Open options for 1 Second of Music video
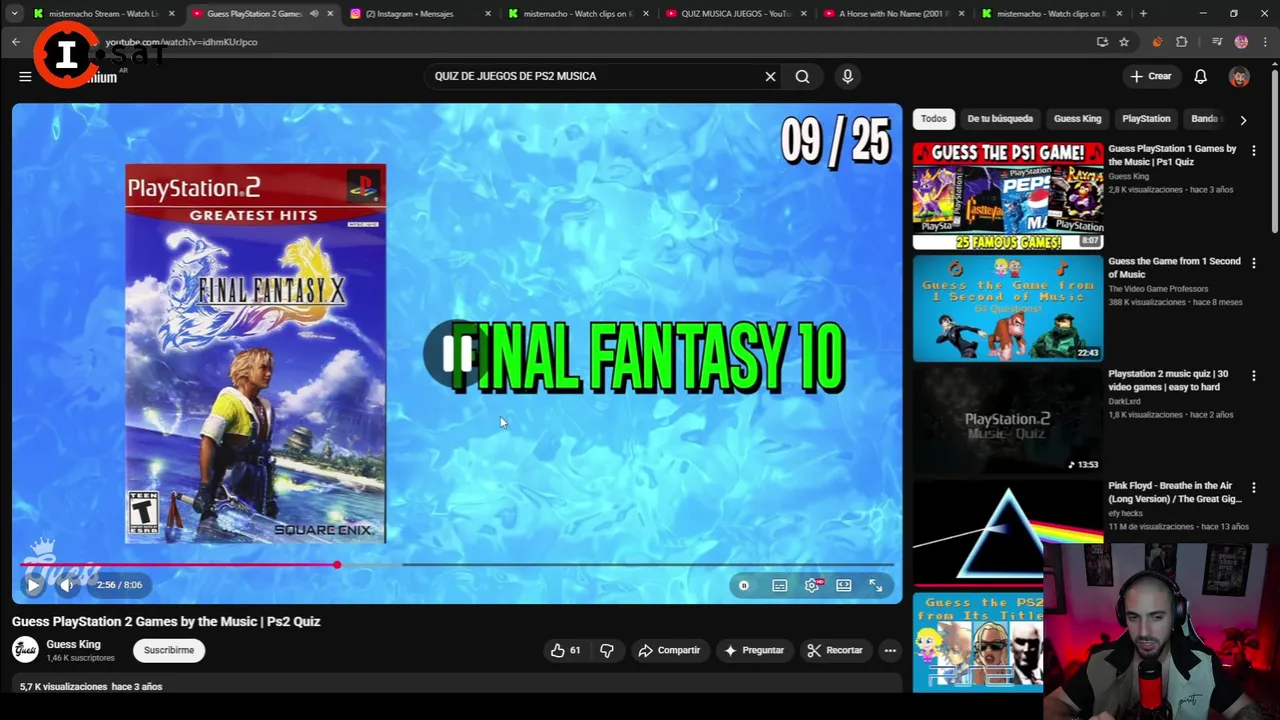1280x720 pixels. click(x=1253, y=263)
